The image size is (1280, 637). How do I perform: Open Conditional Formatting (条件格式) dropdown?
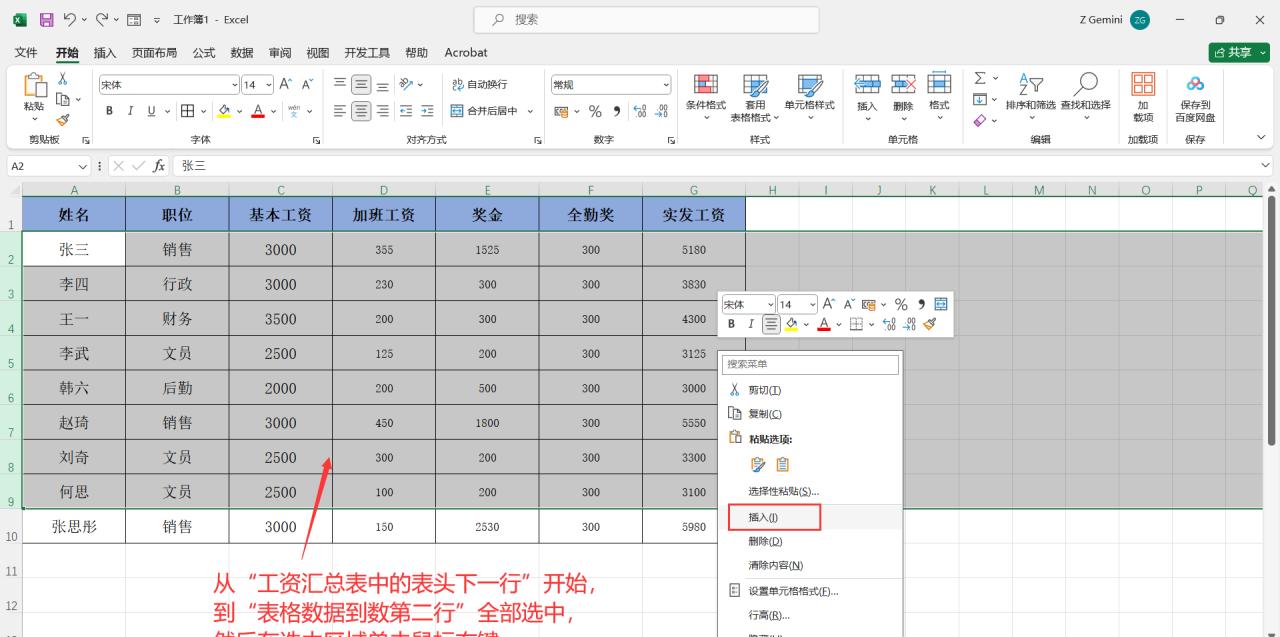click(706, 97)
